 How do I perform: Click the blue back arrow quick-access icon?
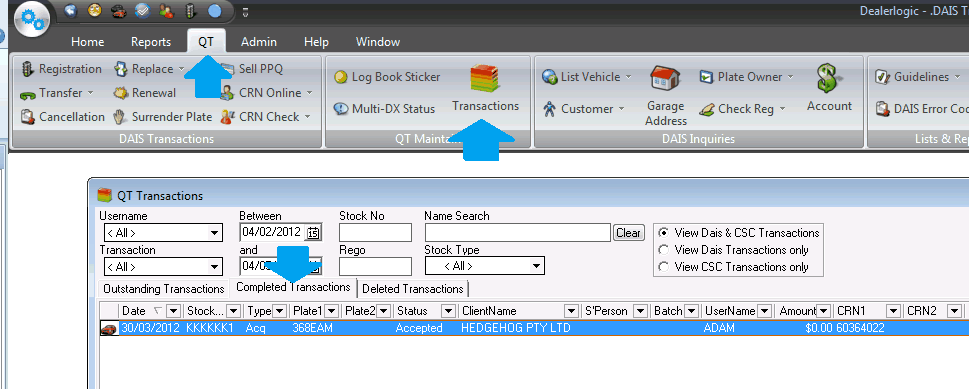(70, 11)
